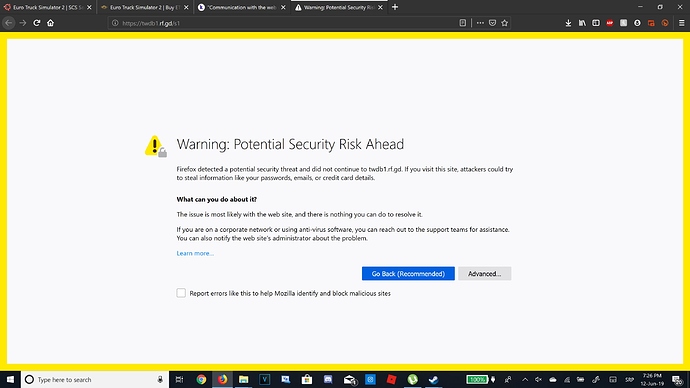690x388 pixels.
Task: Open Task View on the taskbar
Action: (179, 379)
